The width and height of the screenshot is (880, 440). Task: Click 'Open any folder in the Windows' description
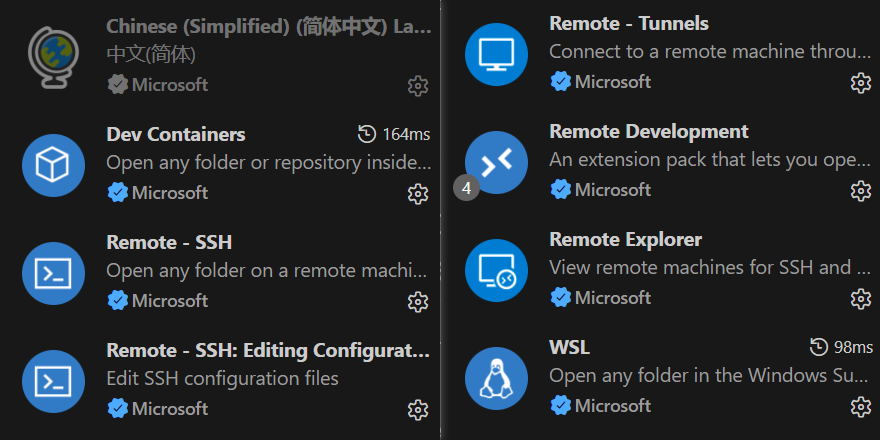(710, 375)
